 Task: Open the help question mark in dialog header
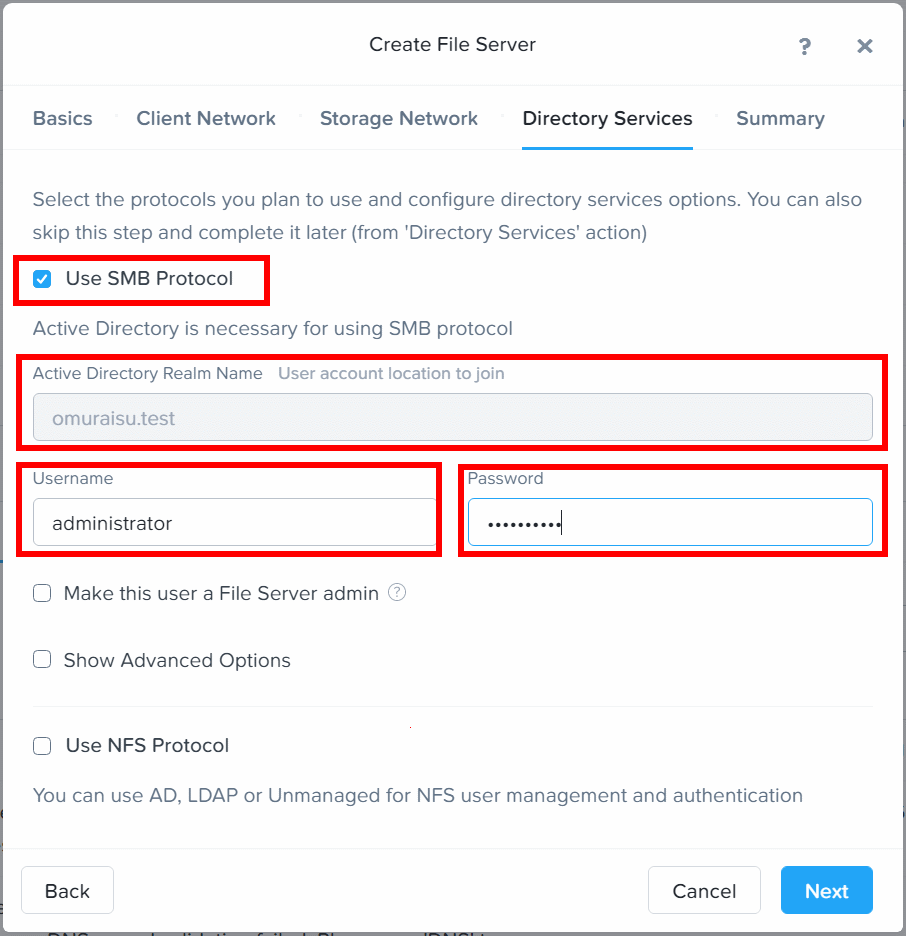click(x=805, y=46)
